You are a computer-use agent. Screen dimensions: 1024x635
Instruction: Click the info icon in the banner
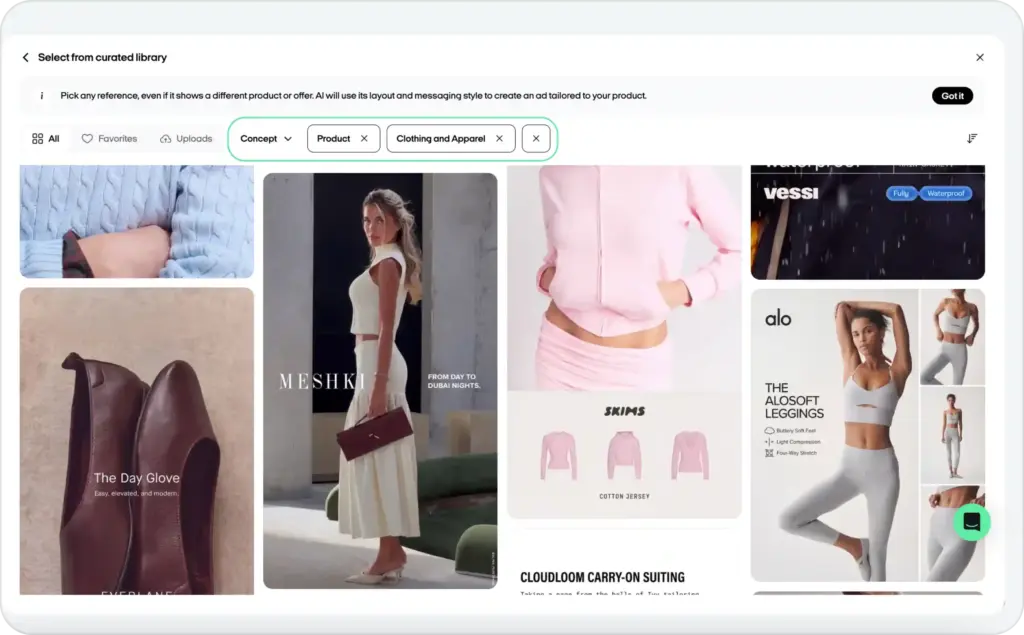tap(42, 95)
